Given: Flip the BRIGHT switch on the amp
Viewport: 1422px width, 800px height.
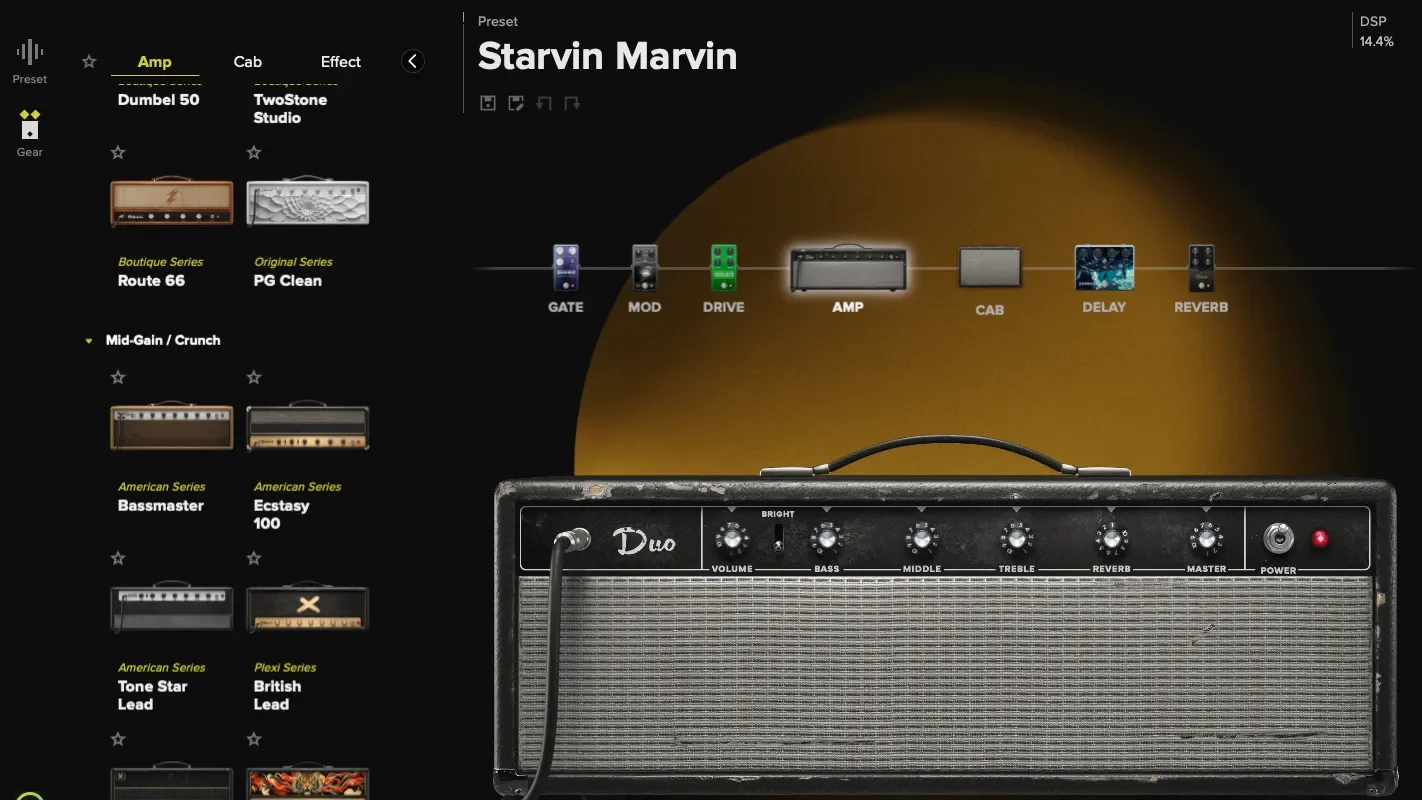Looking at the screenshot, I should point(779,540).
